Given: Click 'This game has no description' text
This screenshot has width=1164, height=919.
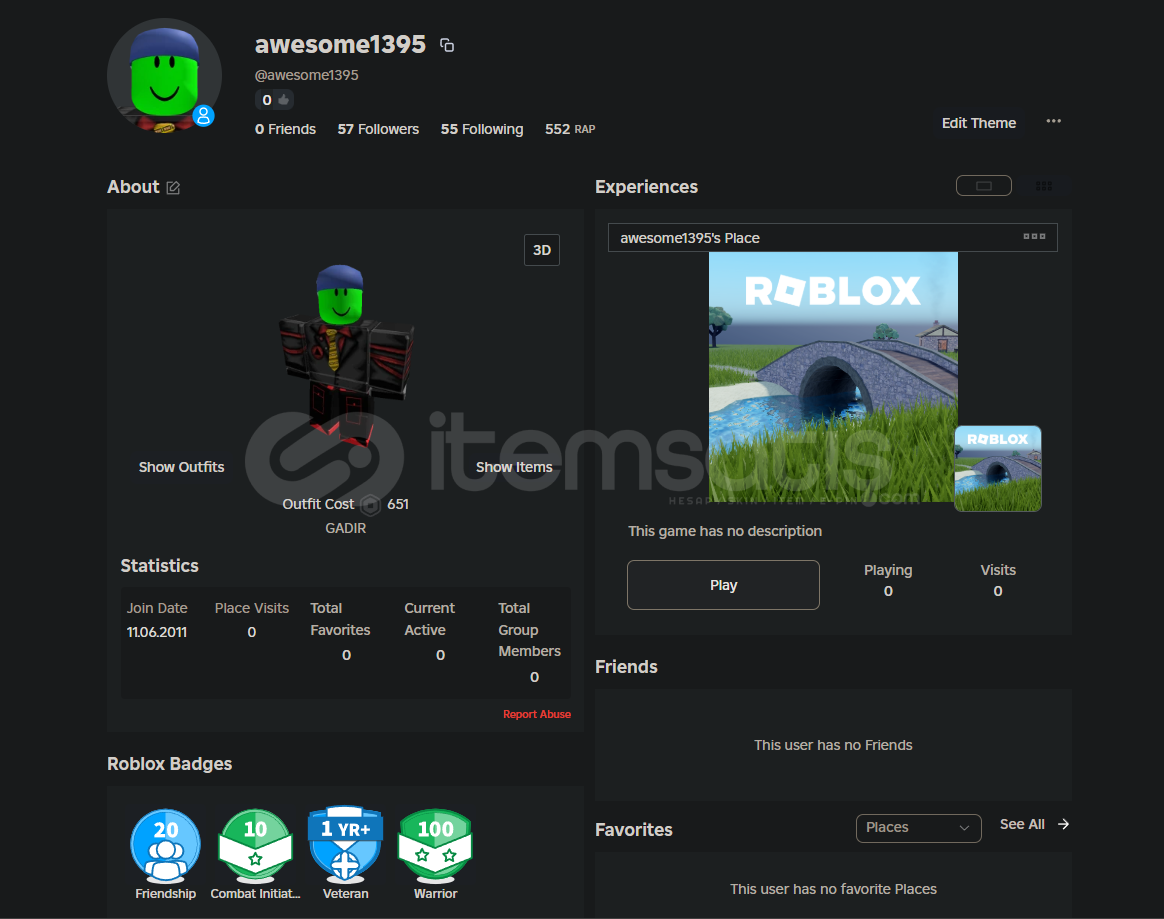Looking at the screenshot, I should point(725,532).
